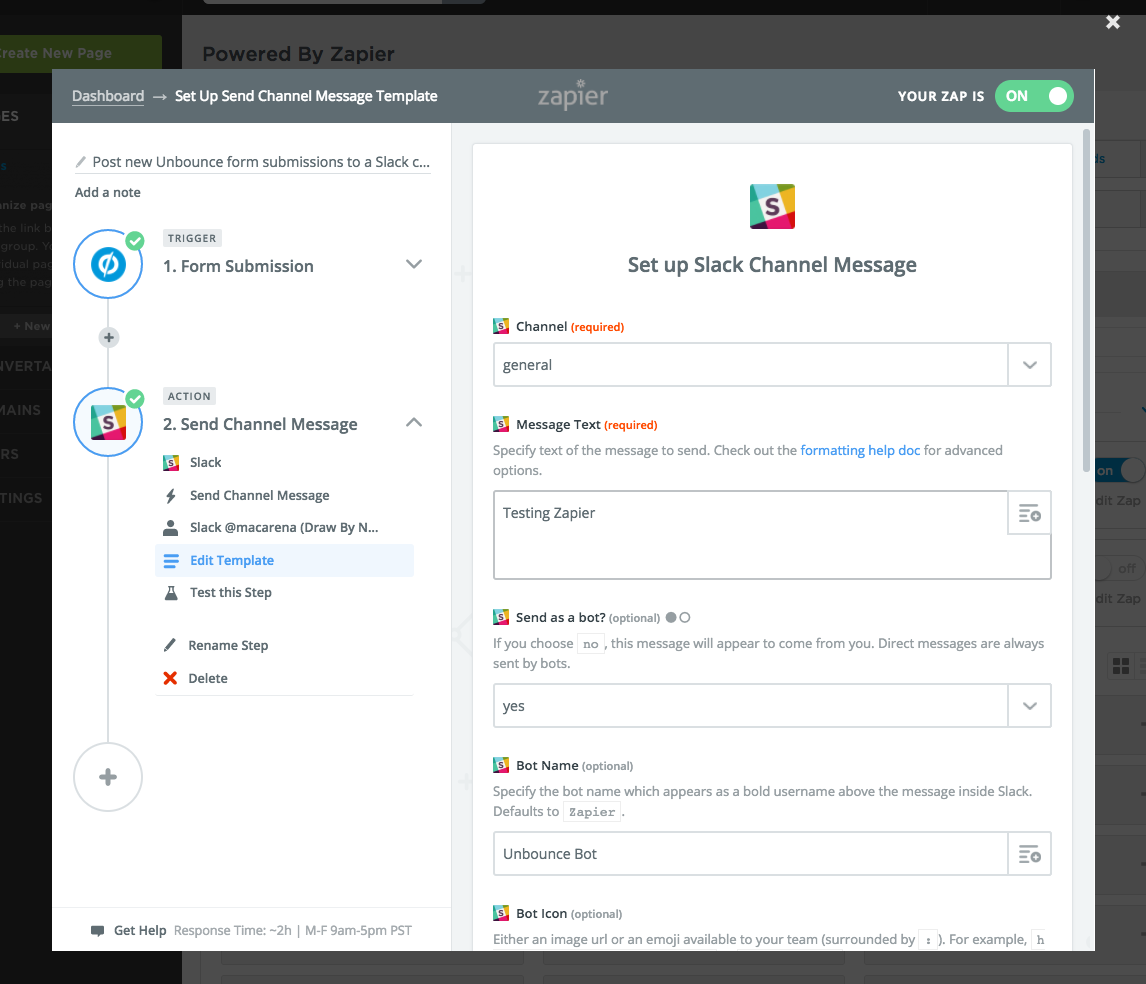Click the Get Help chat bubble icon
The height and width of the screenshot is (984, 1146).
click(97, 931)
